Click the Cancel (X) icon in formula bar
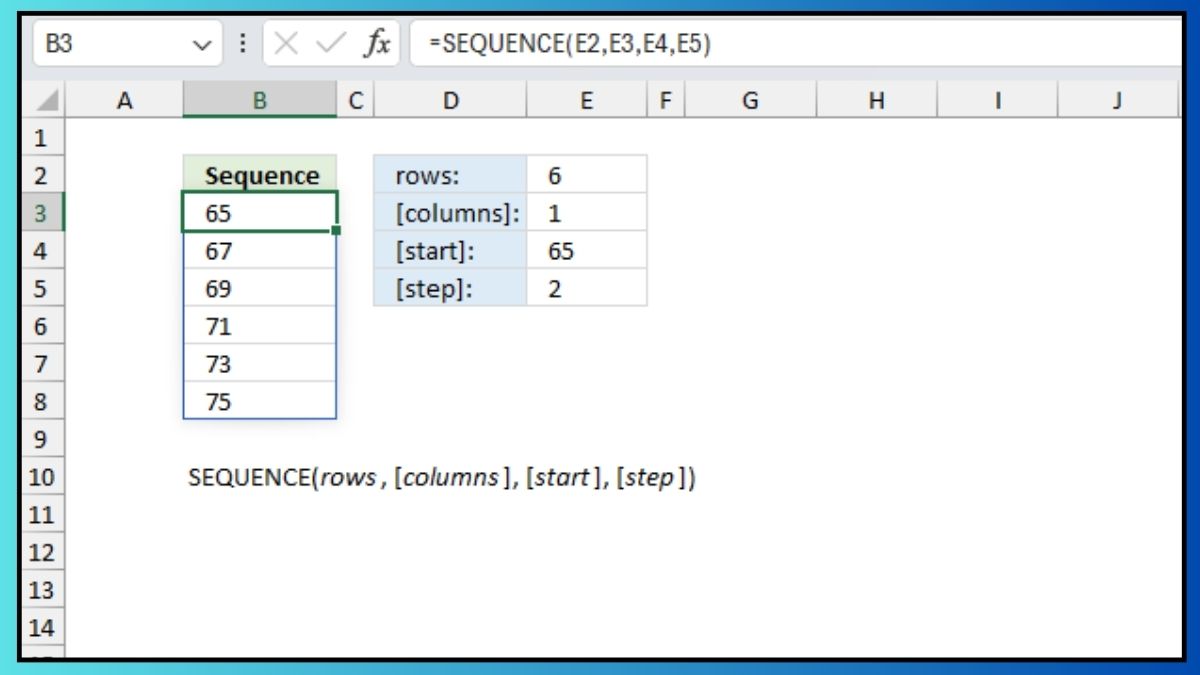1200x675 pixels. point(287,43)
